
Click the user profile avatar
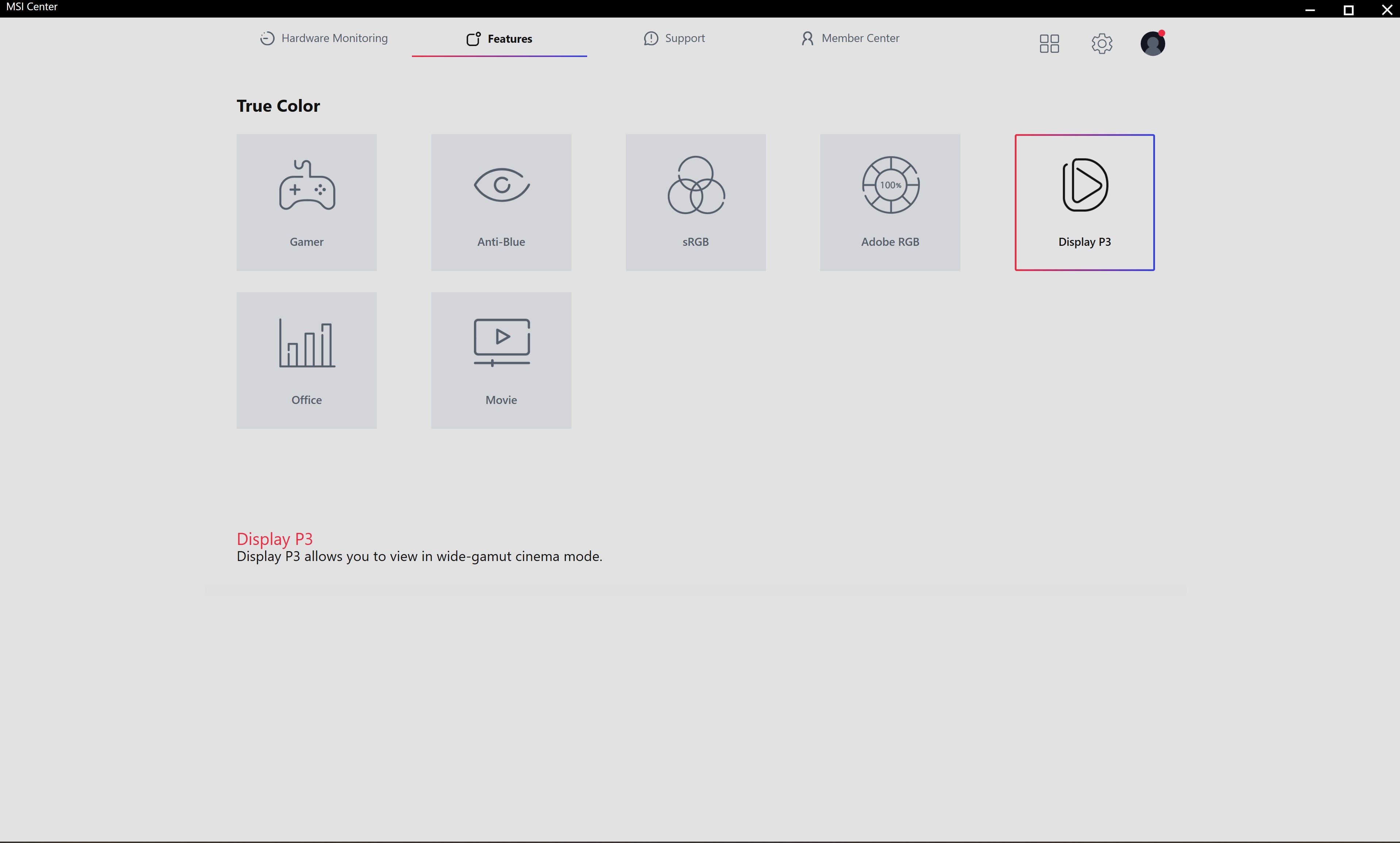coord(1152,44)
